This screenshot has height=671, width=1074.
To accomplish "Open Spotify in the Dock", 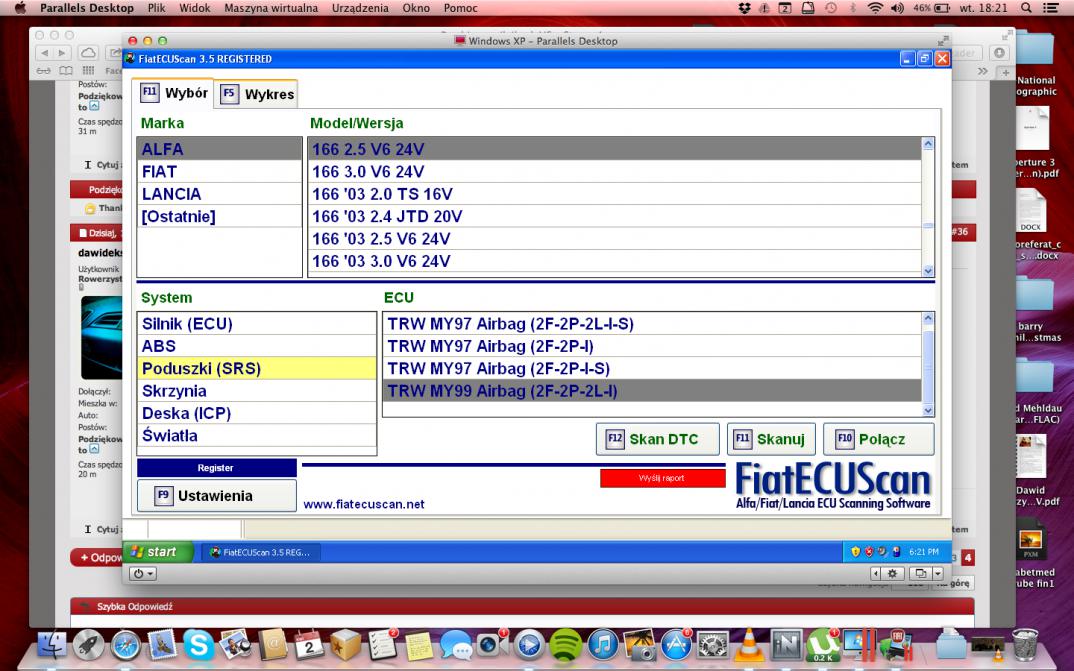I will [566, 644].
